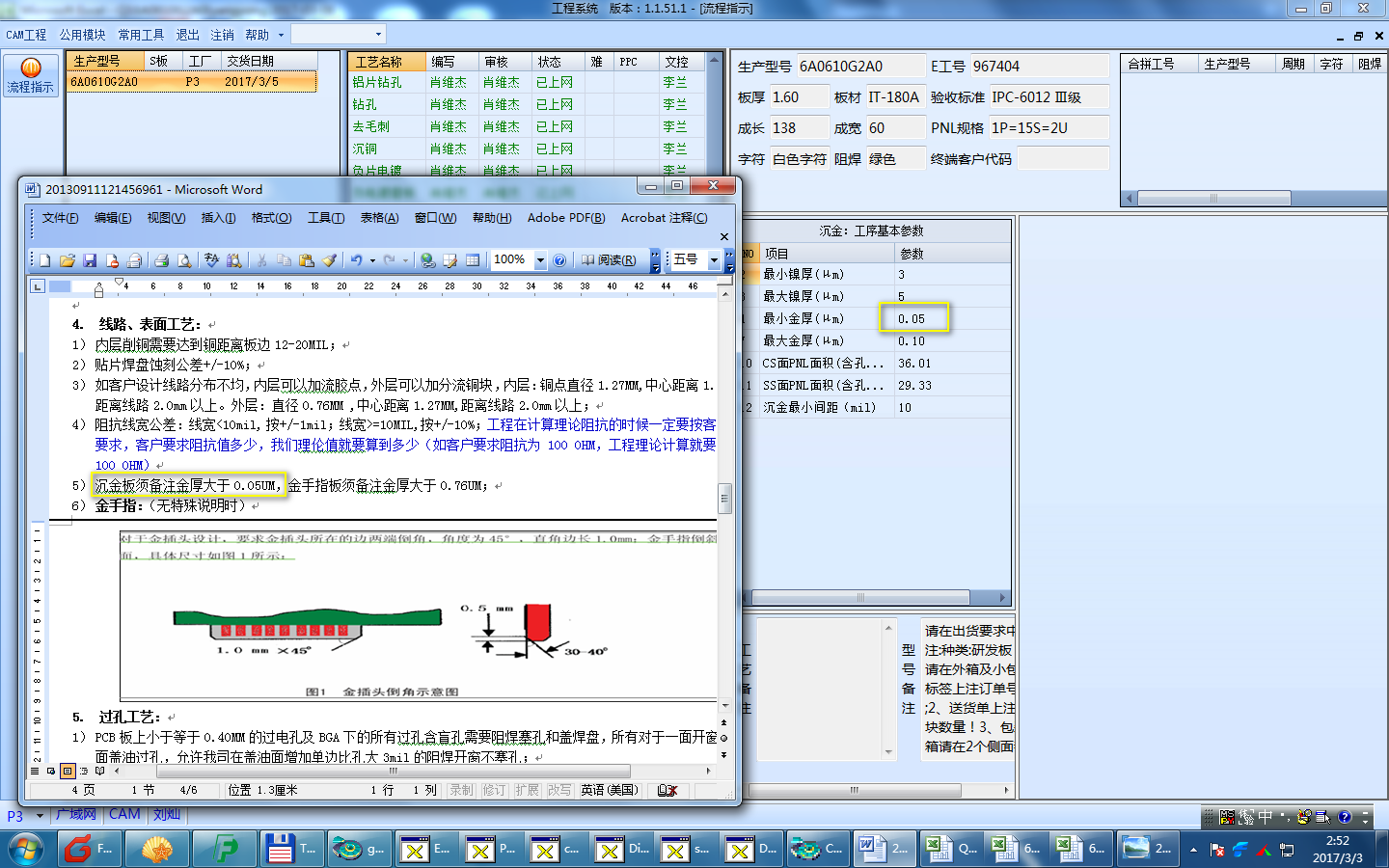
Task: Click the Redo arrow in Word
Action: [390, 260]
